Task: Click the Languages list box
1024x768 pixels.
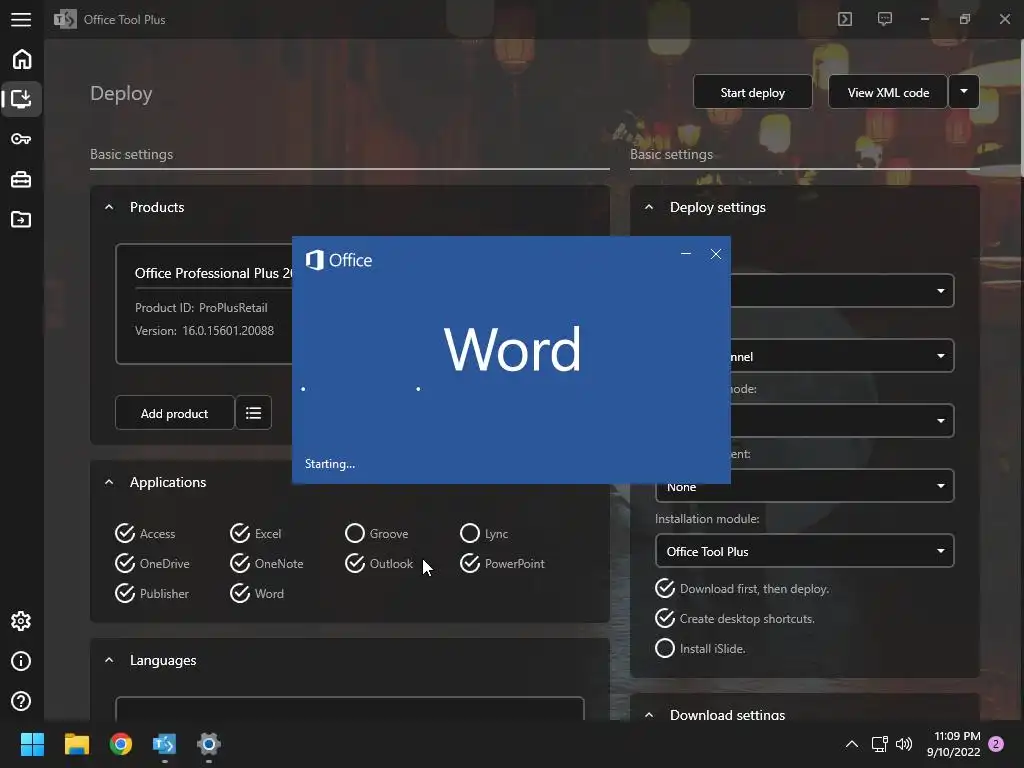Action: click(349, 709)
